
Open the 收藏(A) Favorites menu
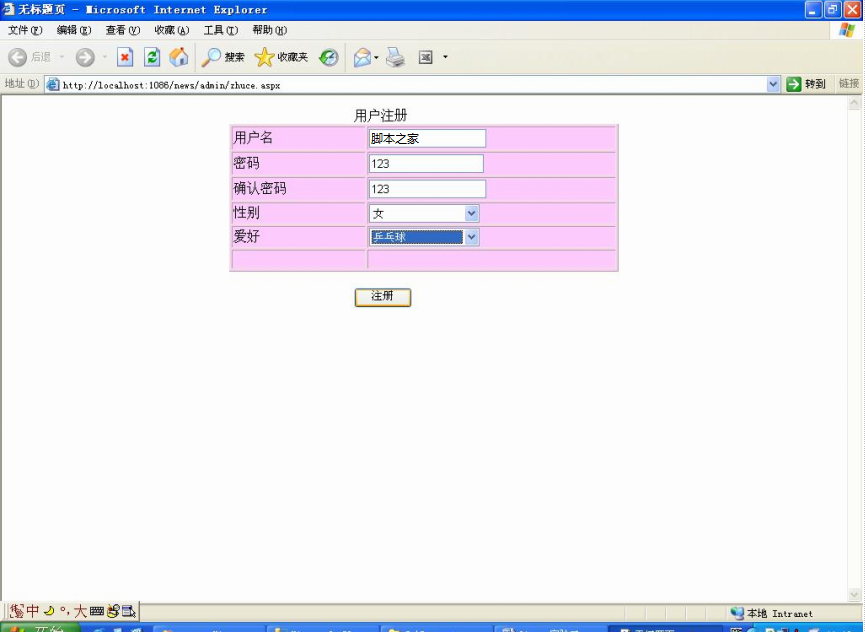[x=172, y=30]
